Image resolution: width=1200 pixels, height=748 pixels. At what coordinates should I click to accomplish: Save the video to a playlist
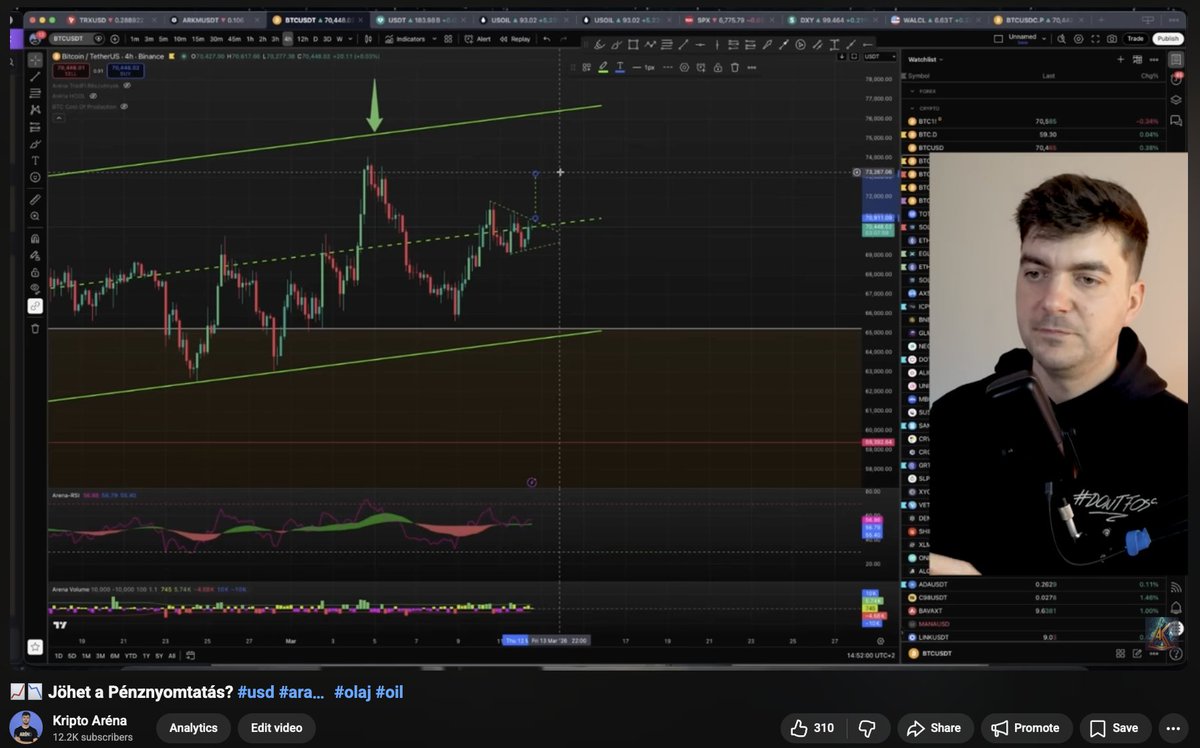(x=1115, y=728)
